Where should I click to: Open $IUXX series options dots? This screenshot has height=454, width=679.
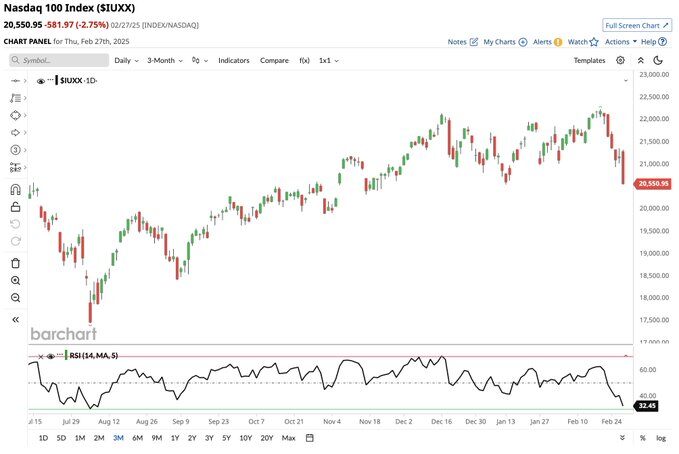(51, 80)
